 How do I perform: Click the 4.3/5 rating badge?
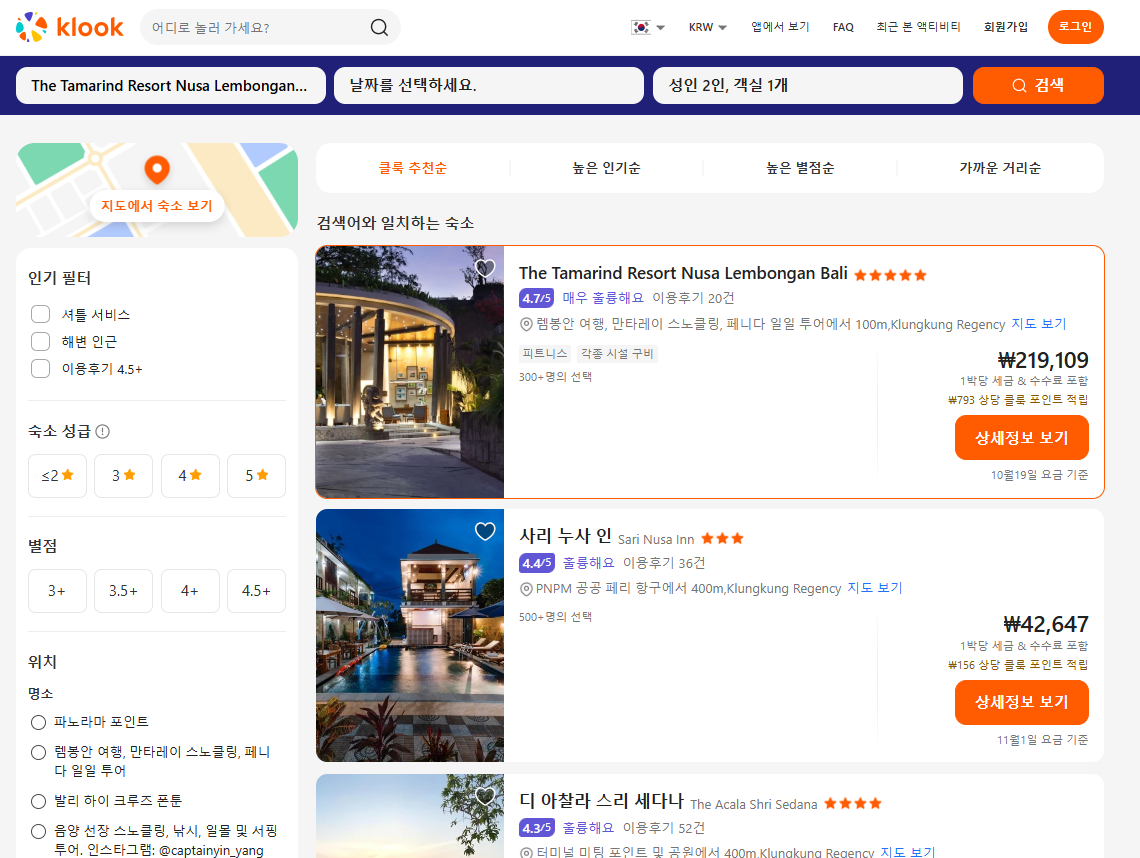(x=537, y=827)
